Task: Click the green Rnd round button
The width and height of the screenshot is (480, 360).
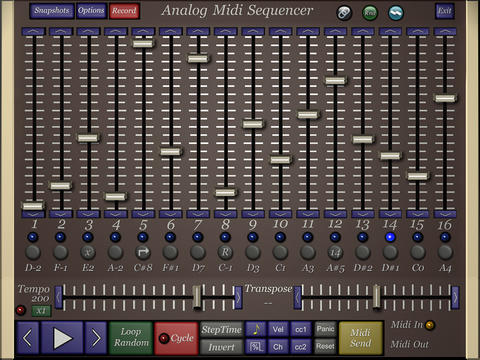Action: pyautogui.click(x=370, y=13)
